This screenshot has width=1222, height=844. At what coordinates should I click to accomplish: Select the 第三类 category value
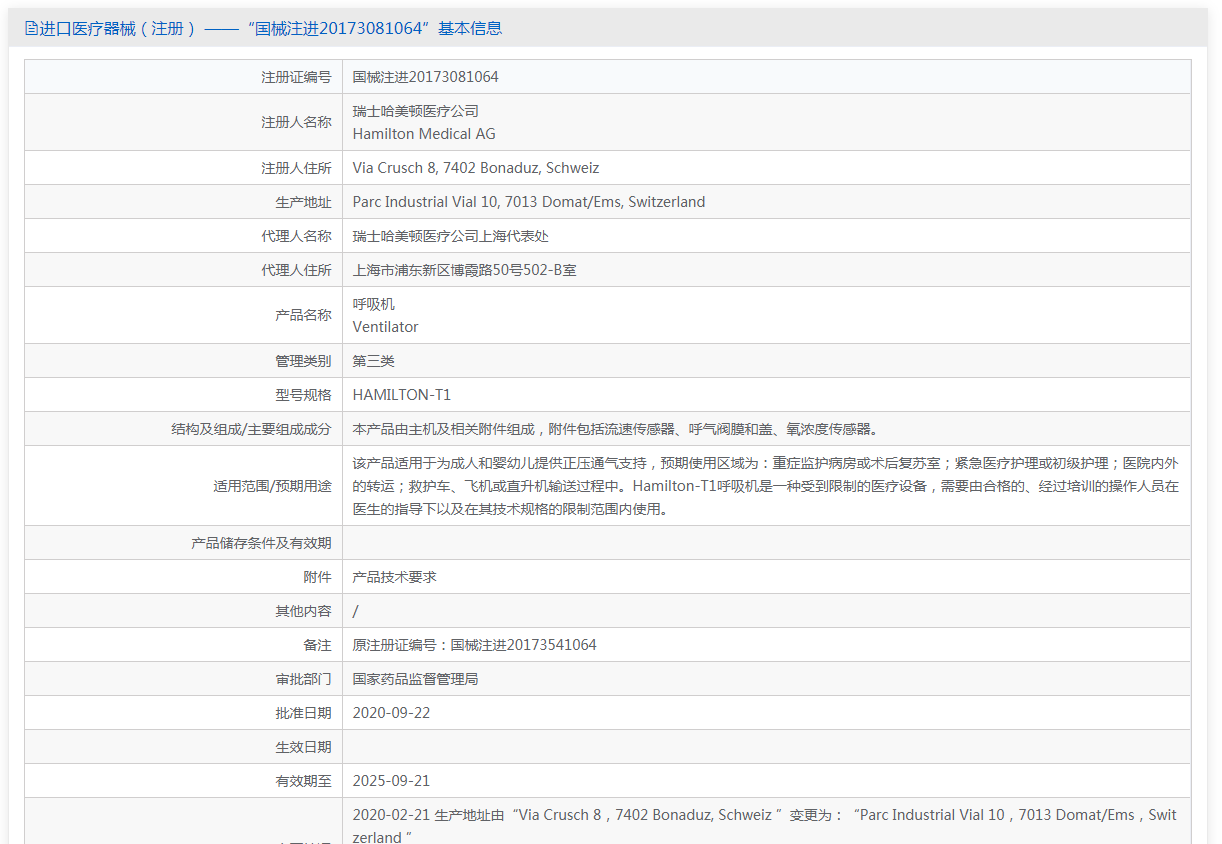tap(374, 361)
